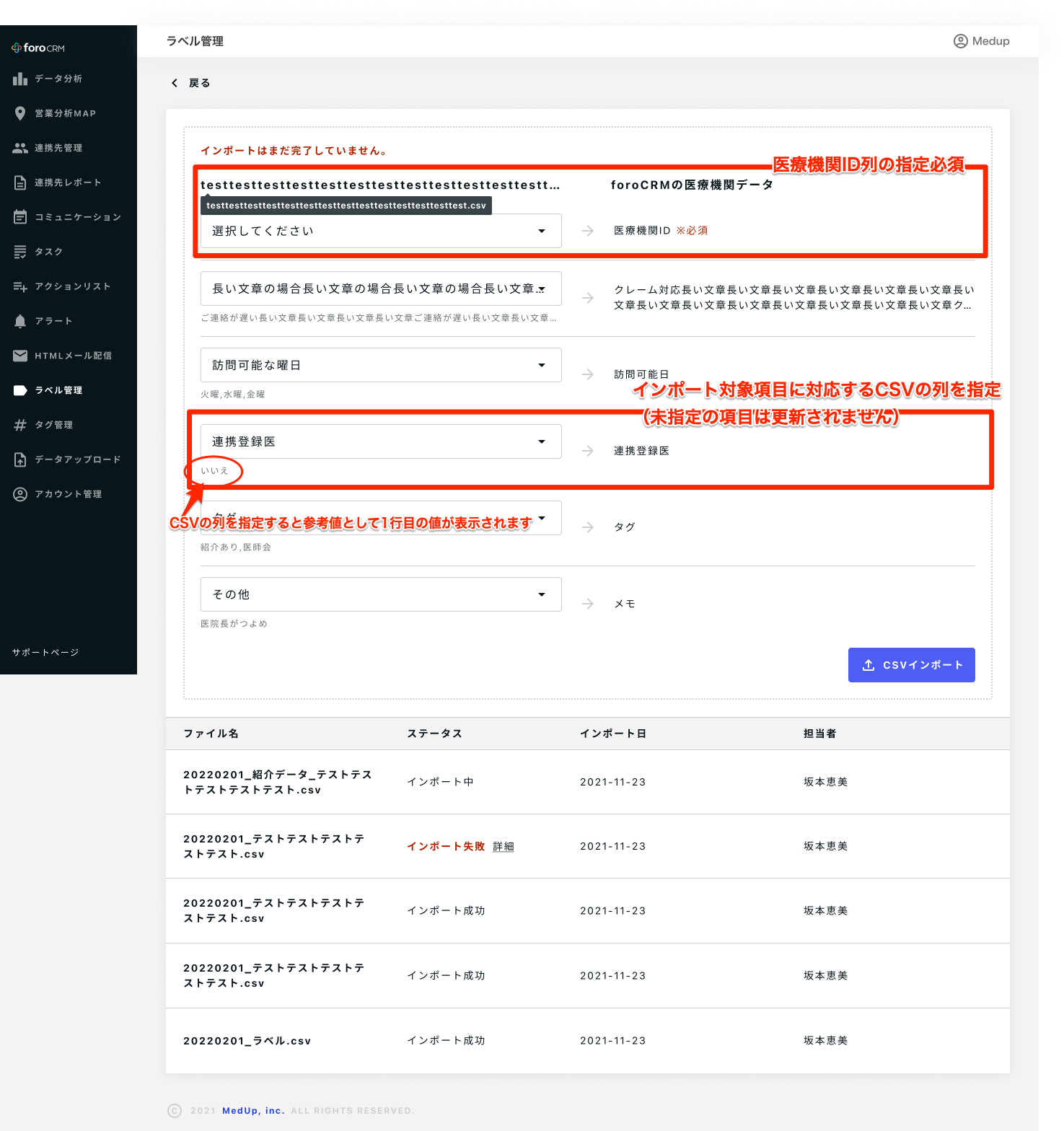The width and height of the screenshot is (1064, 1131).
Task: Click the 戻る back link
Action: [199, 83]
